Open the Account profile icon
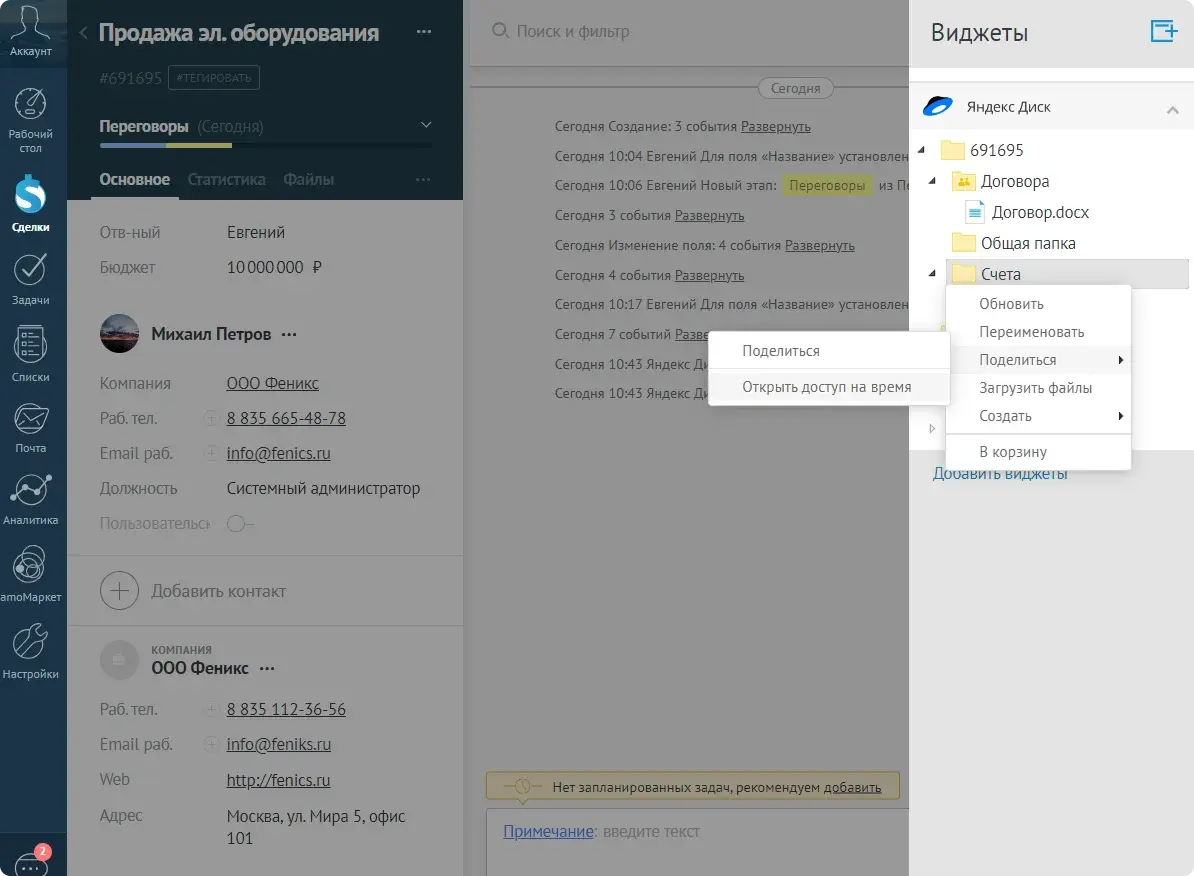This screenshot has width=1194, height=876. coord(30,30)
